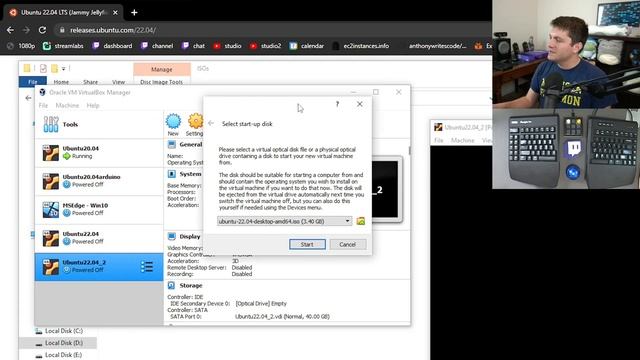Viewport: 640px width, 360px height.
Task: Select the Ubuntu20.04 running VM
Action: [99, 153]
